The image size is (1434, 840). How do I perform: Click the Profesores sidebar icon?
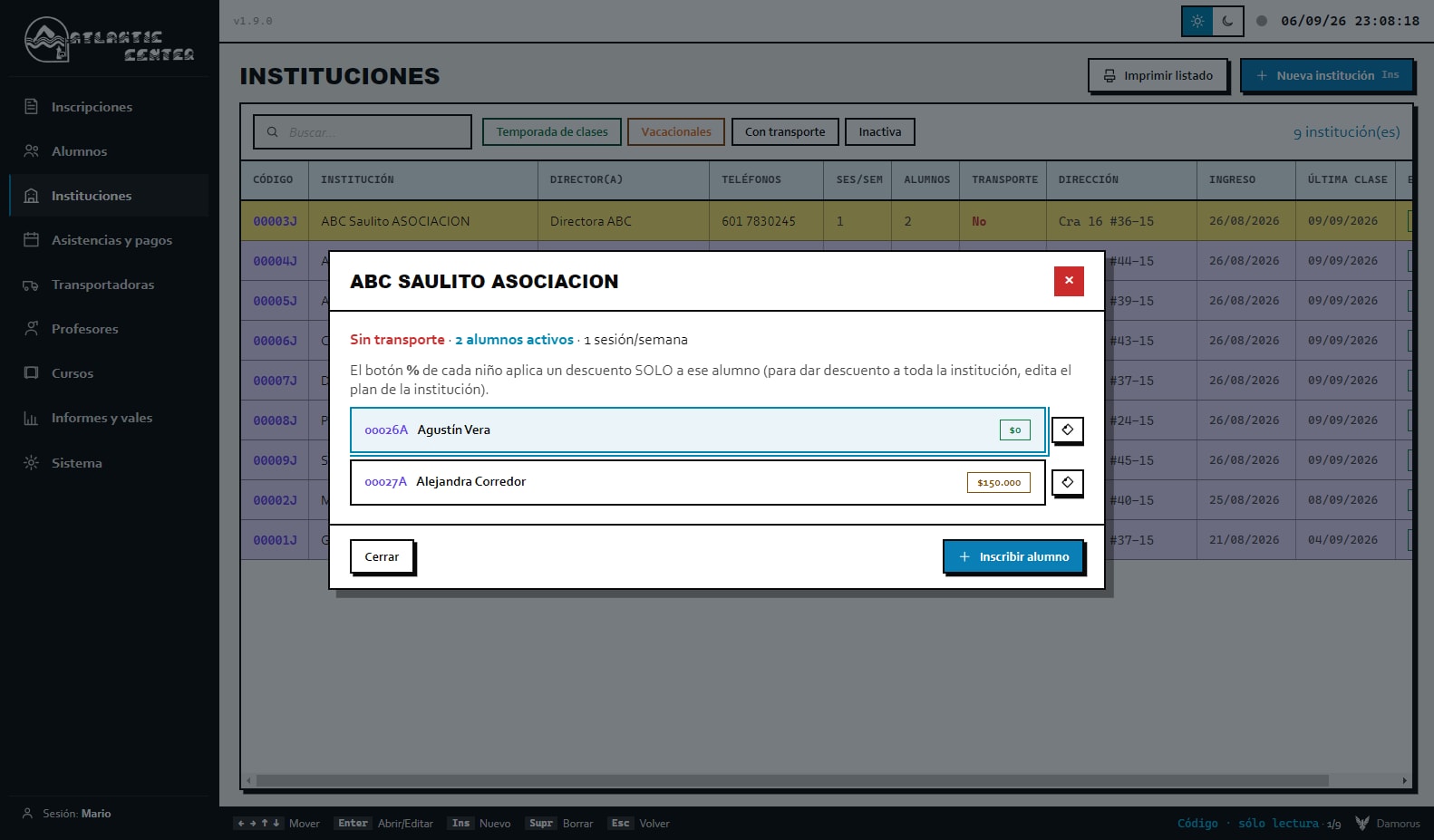point(31,329)
